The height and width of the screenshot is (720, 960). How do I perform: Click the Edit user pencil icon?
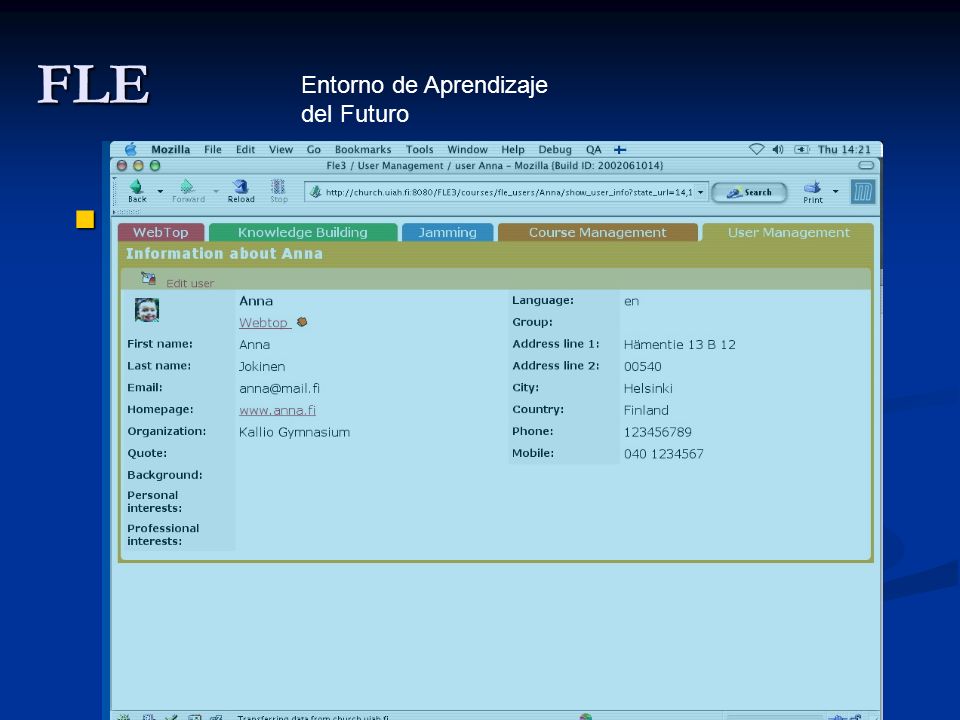tap(148, 278)
